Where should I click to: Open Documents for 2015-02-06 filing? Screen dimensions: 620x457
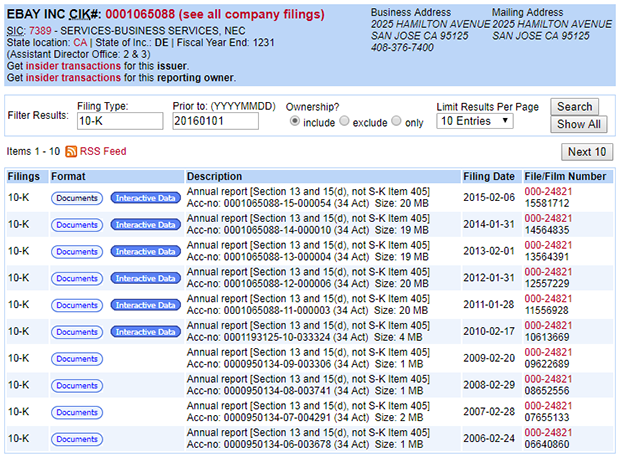pos(77,198)
